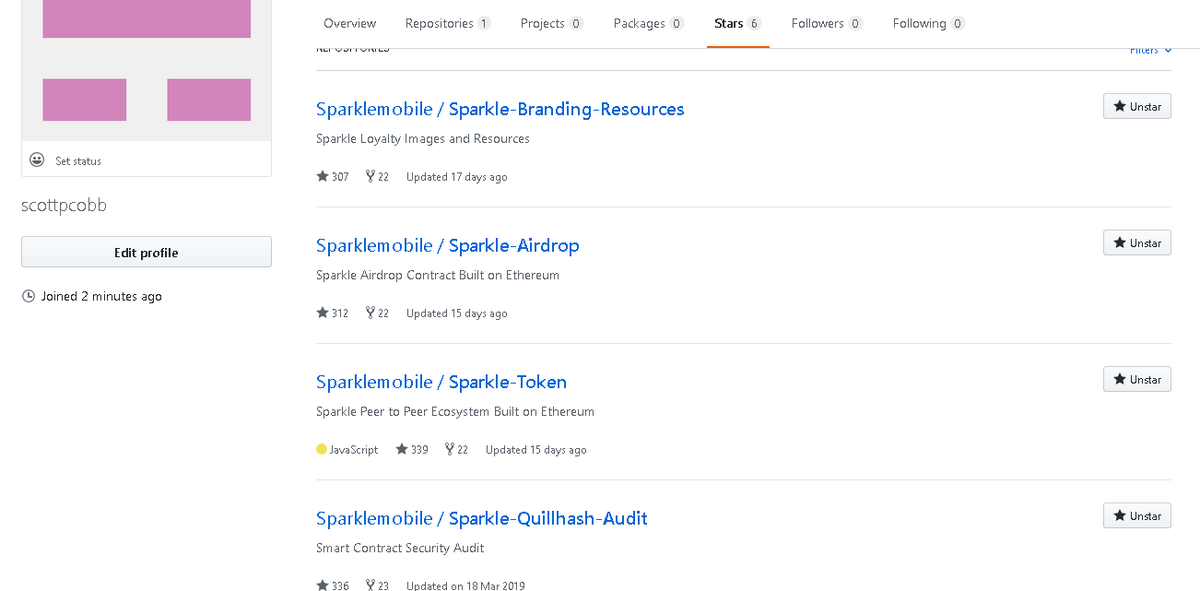Click 'Sparkle Peer to Peer Ecosystem' description
The height and width of the screenshot is (591, 1200).
(x=455, y=412)
